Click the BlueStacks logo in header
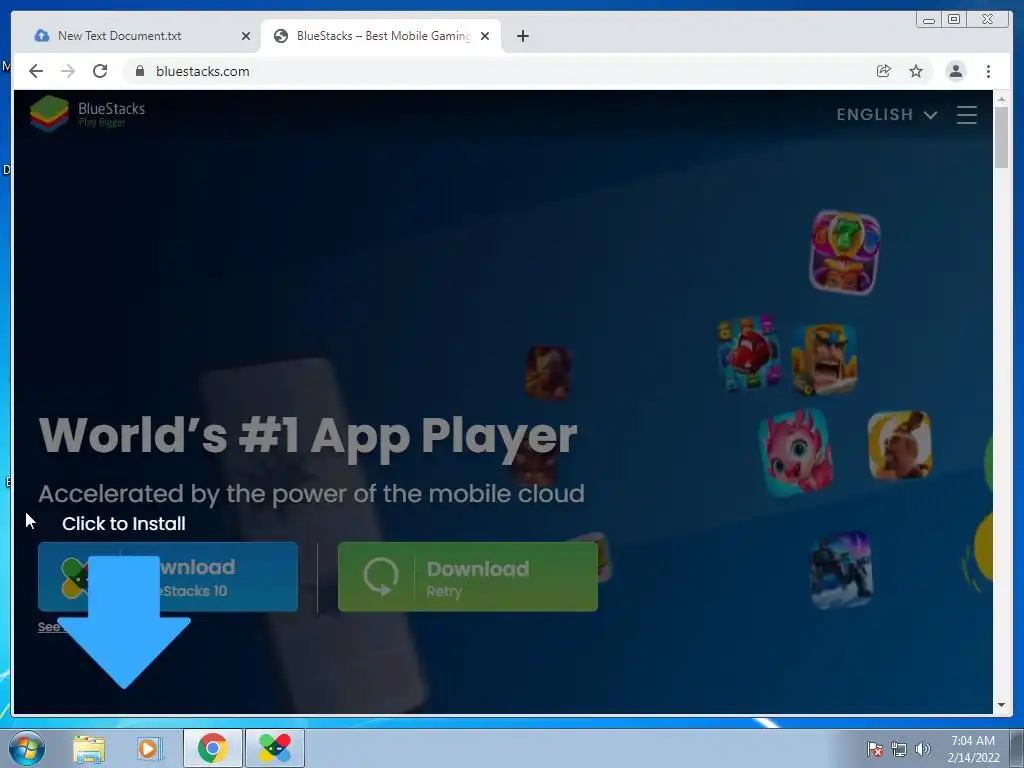This screenshot has width=1024, height=768. coord(88,114)
